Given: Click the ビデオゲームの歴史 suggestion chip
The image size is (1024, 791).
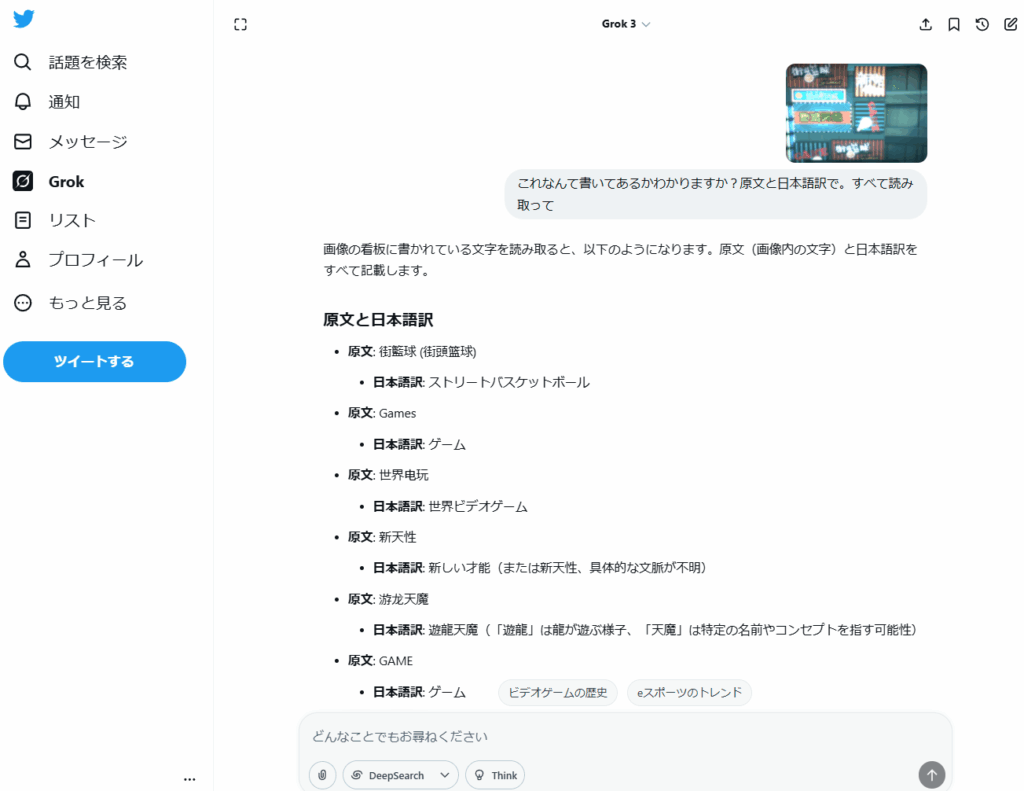Looking at the screenshot, I should tap(558, 692).
